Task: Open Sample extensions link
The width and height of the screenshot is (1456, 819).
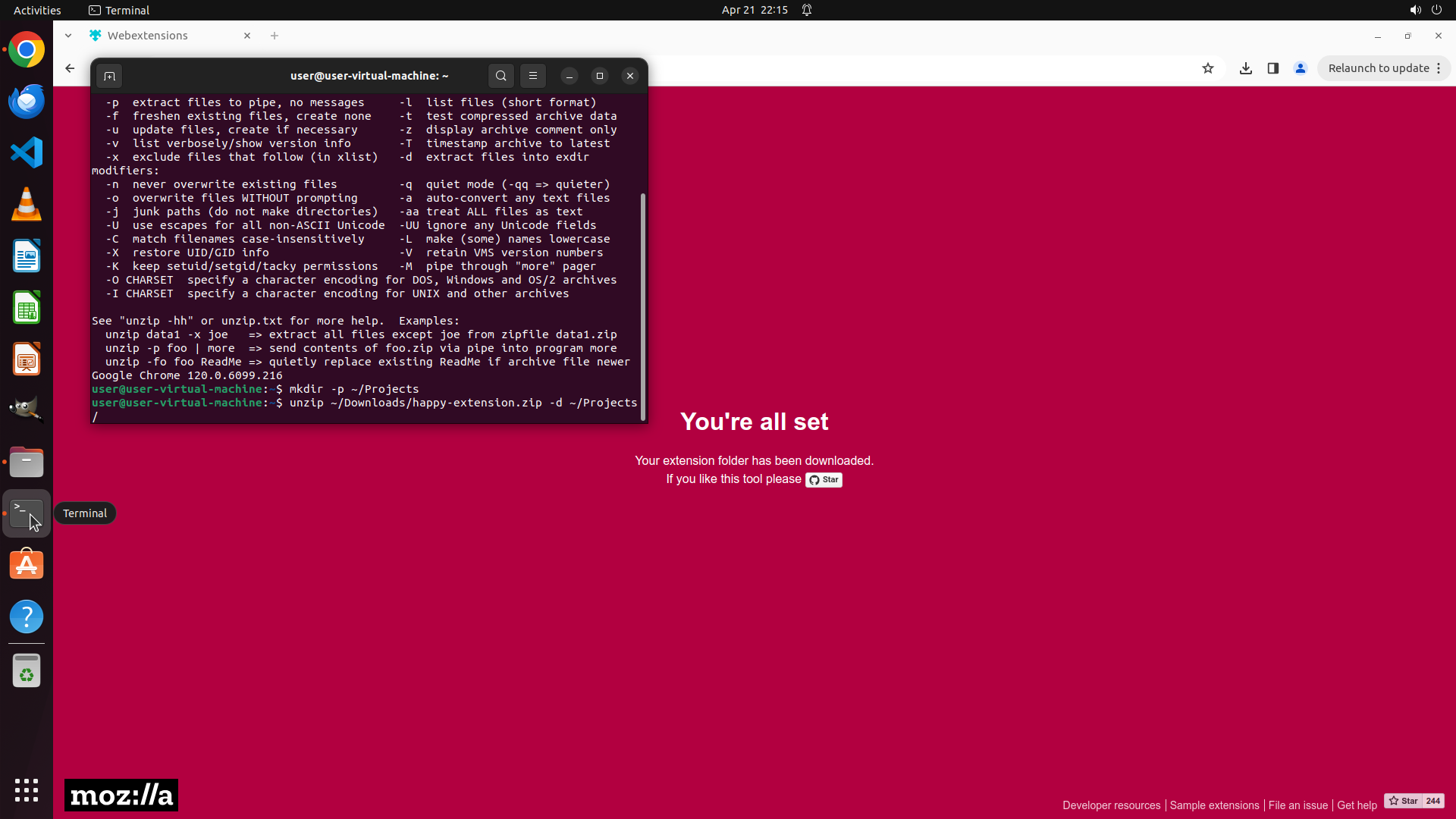Action: click(1214, 805)
